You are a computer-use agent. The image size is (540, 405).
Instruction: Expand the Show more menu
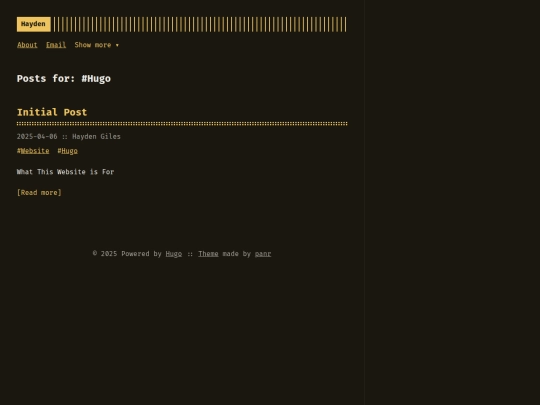tap(97, 45)
